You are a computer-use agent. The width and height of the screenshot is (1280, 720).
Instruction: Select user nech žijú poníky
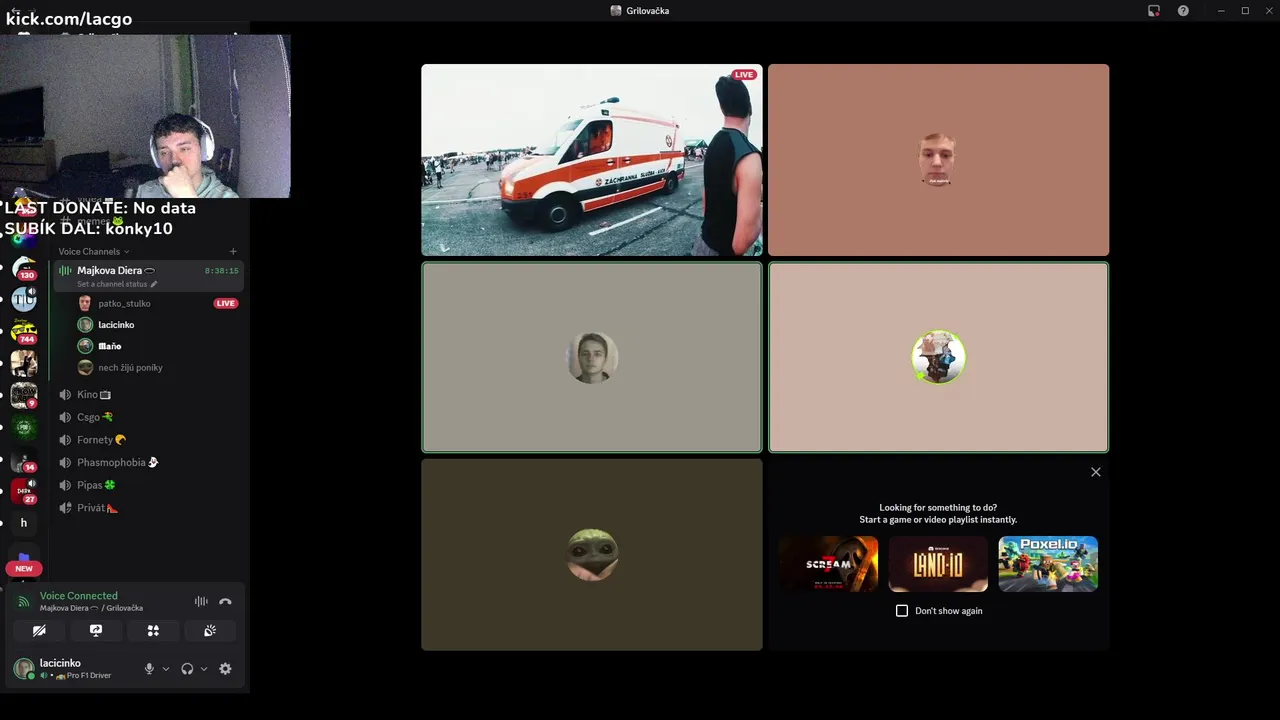click(x=147, y=367)
